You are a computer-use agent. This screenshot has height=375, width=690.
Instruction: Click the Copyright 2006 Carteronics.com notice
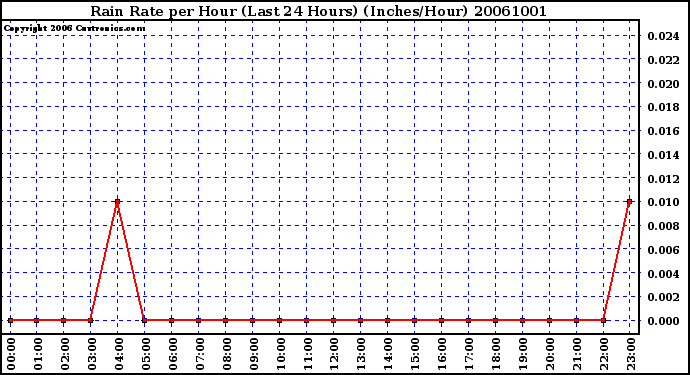(74, 28)
